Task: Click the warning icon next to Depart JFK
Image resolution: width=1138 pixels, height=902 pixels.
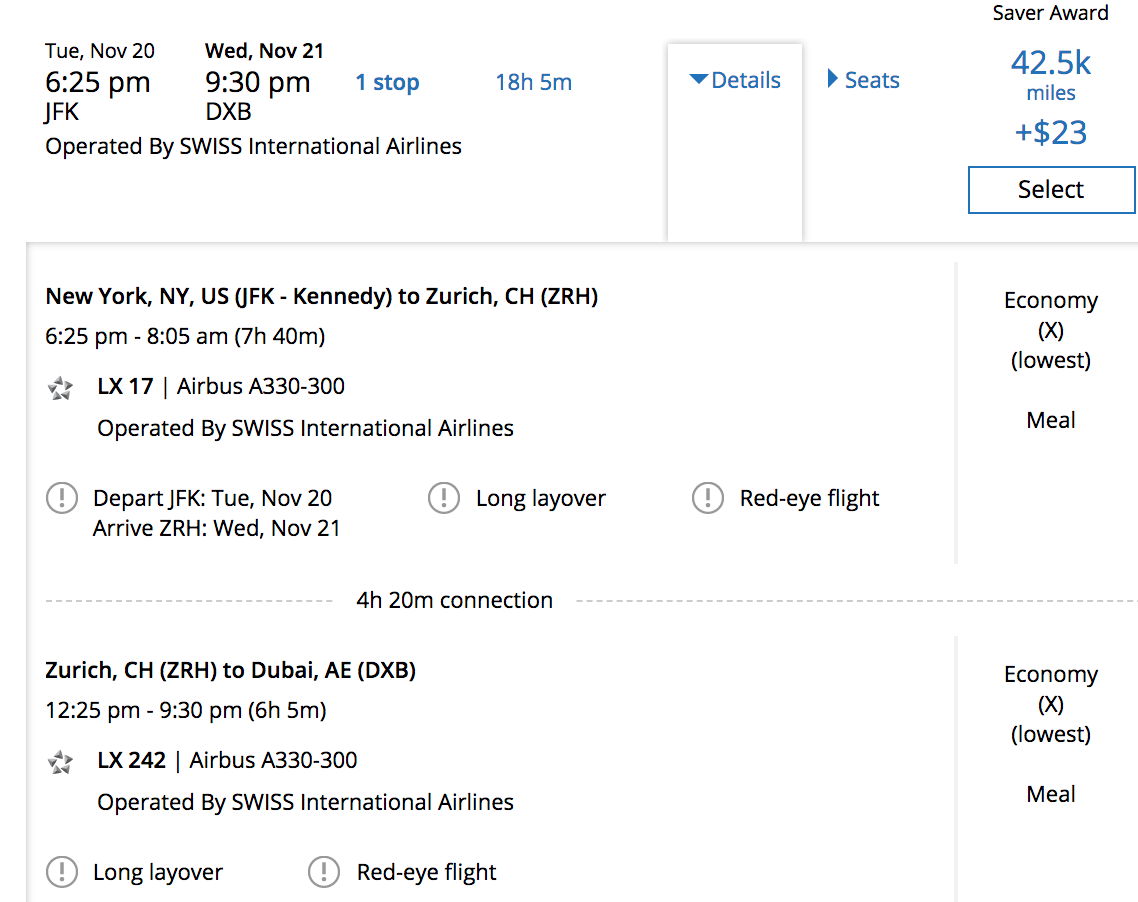Action: [x=62, y=498]
